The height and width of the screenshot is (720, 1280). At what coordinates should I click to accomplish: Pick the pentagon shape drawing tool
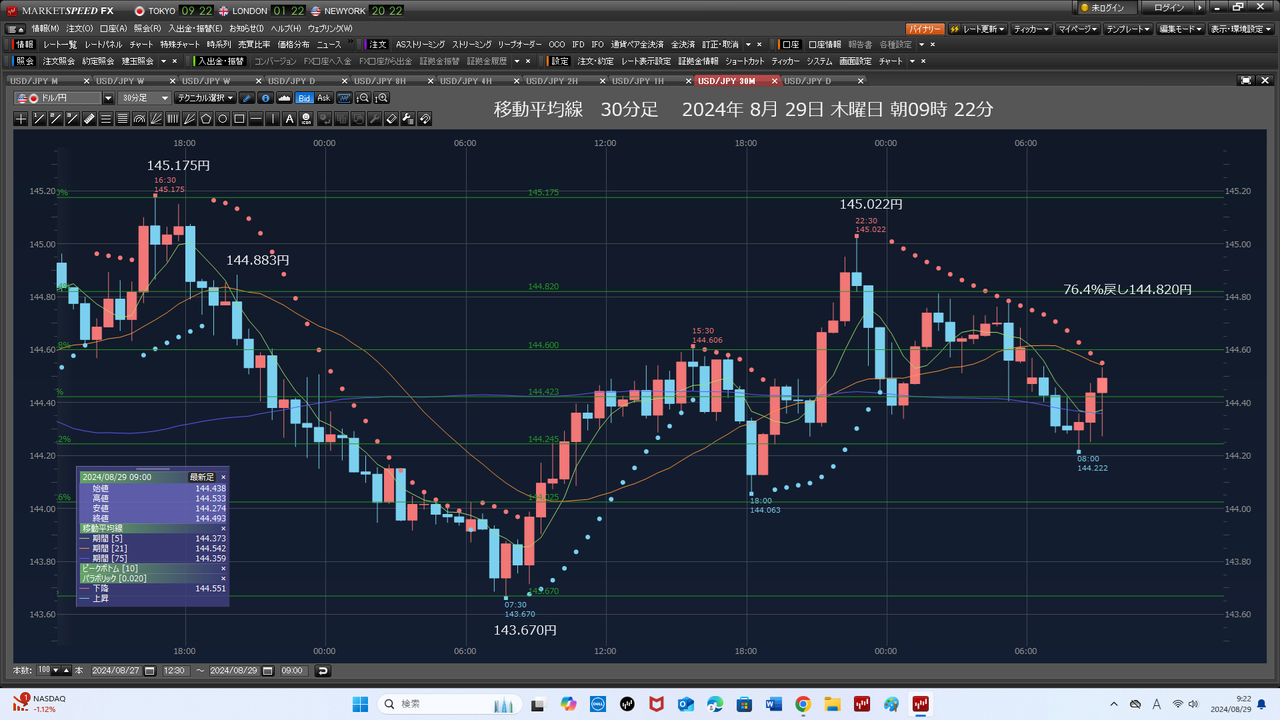tap(206, 119)
